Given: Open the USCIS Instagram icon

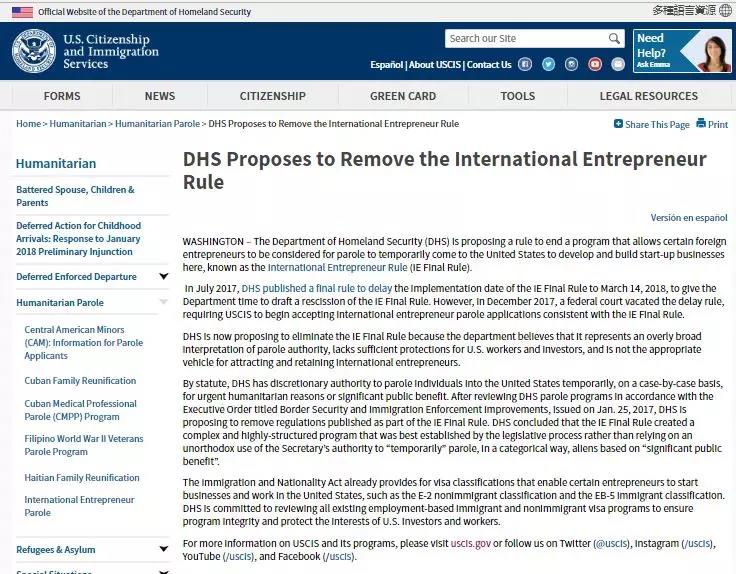Looking at the screenshot, I should click(x=571, y=64).
